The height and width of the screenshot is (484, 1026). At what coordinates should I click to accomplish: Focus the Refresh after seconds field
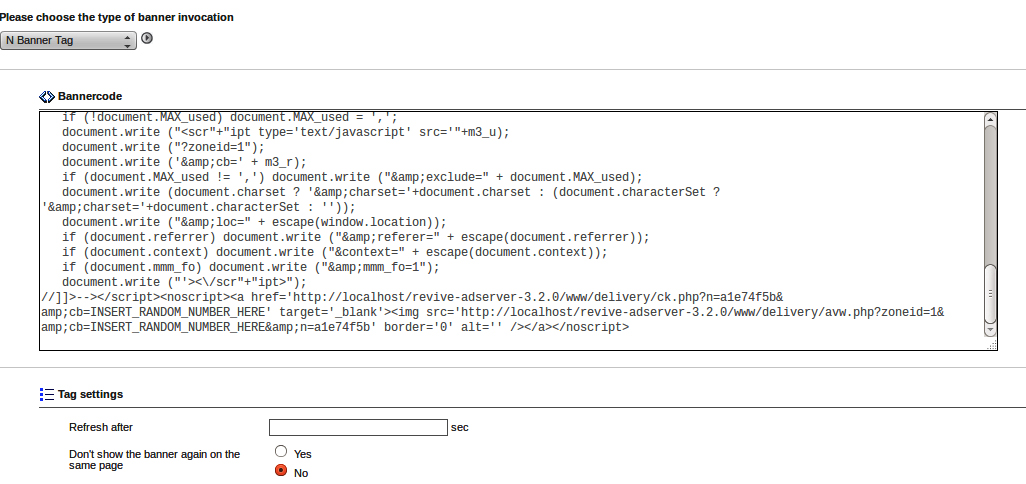click(x=357, y=427)
